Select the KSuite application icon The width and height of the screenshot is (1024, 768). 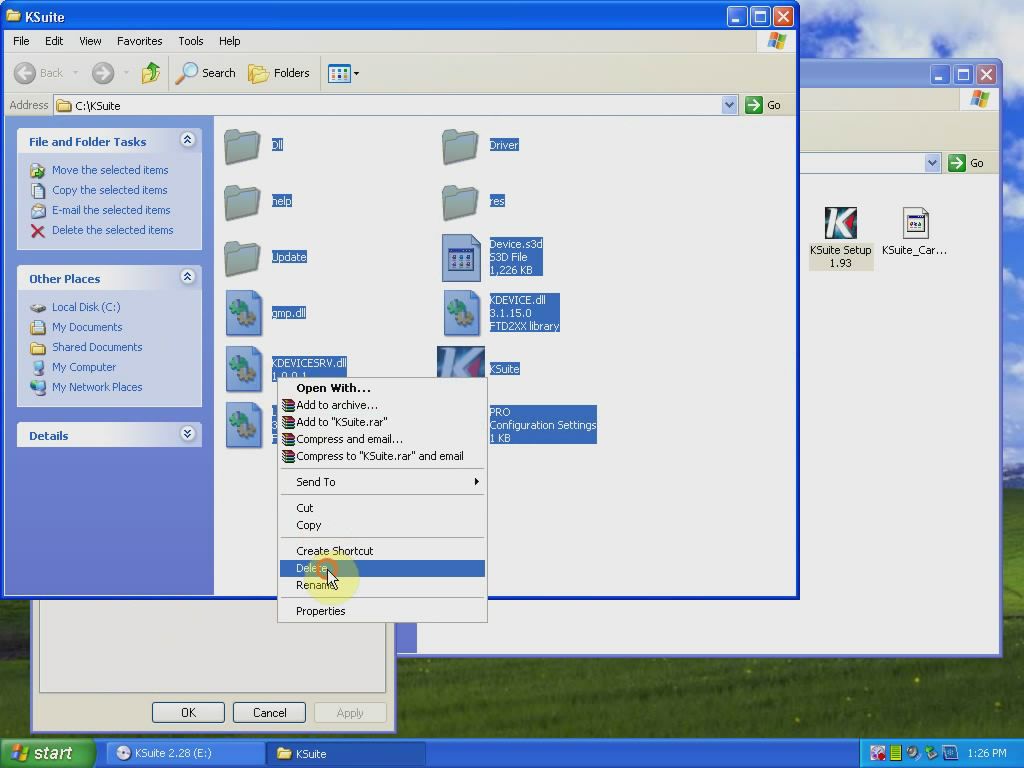pyautogui.click(x=461, y=362)
